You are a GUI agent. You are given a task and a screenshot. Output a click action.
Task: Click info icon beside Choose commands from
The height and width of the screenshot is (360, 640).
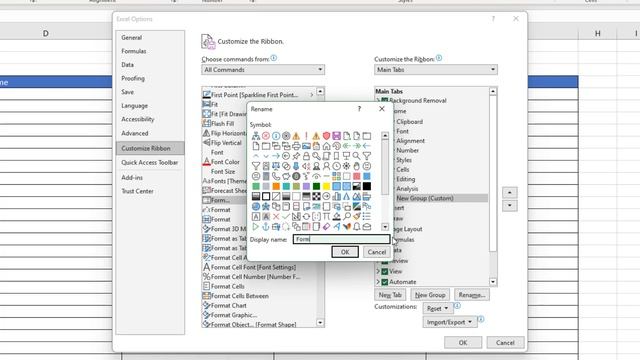tap(273, 58)
